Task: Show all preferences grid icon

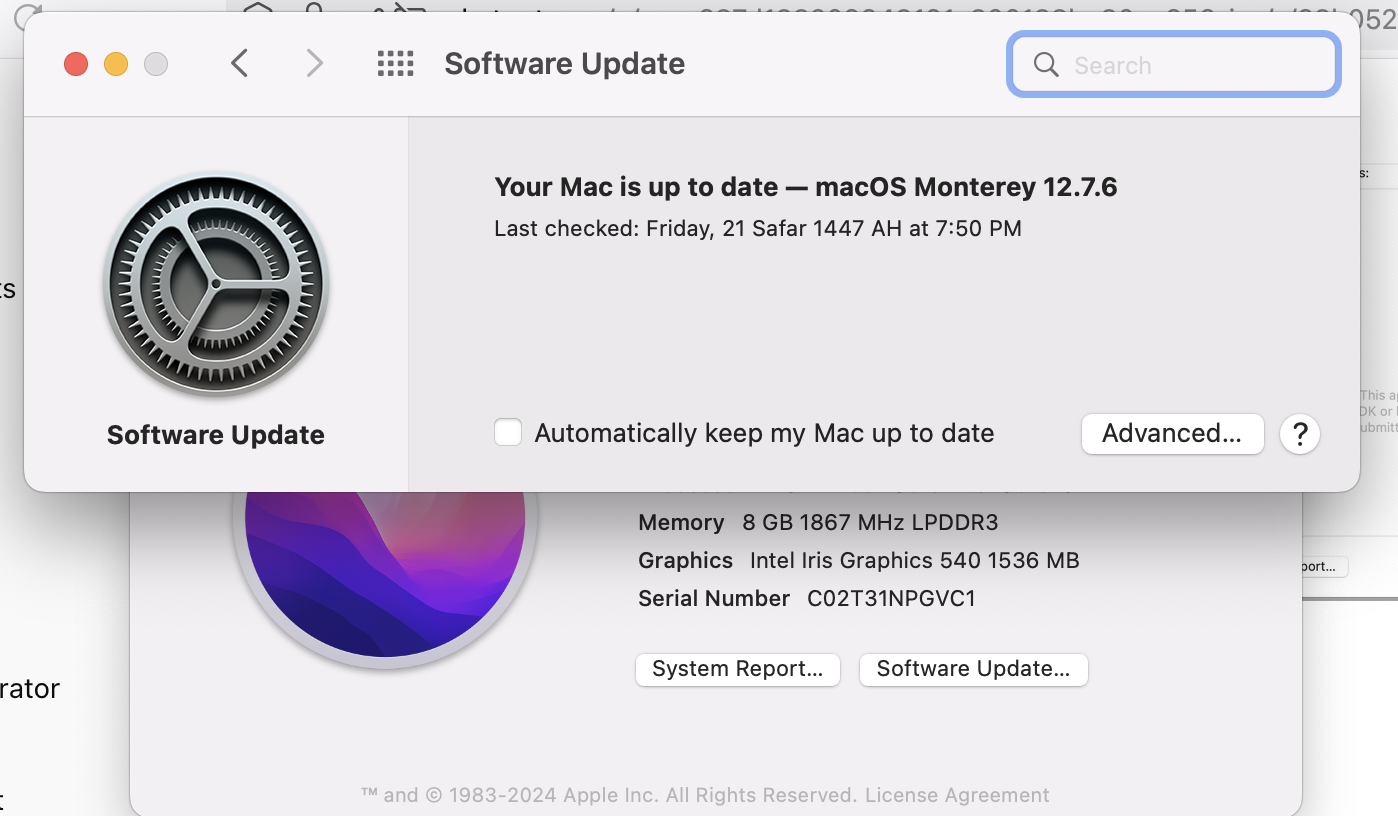Action: coord(395,64)
